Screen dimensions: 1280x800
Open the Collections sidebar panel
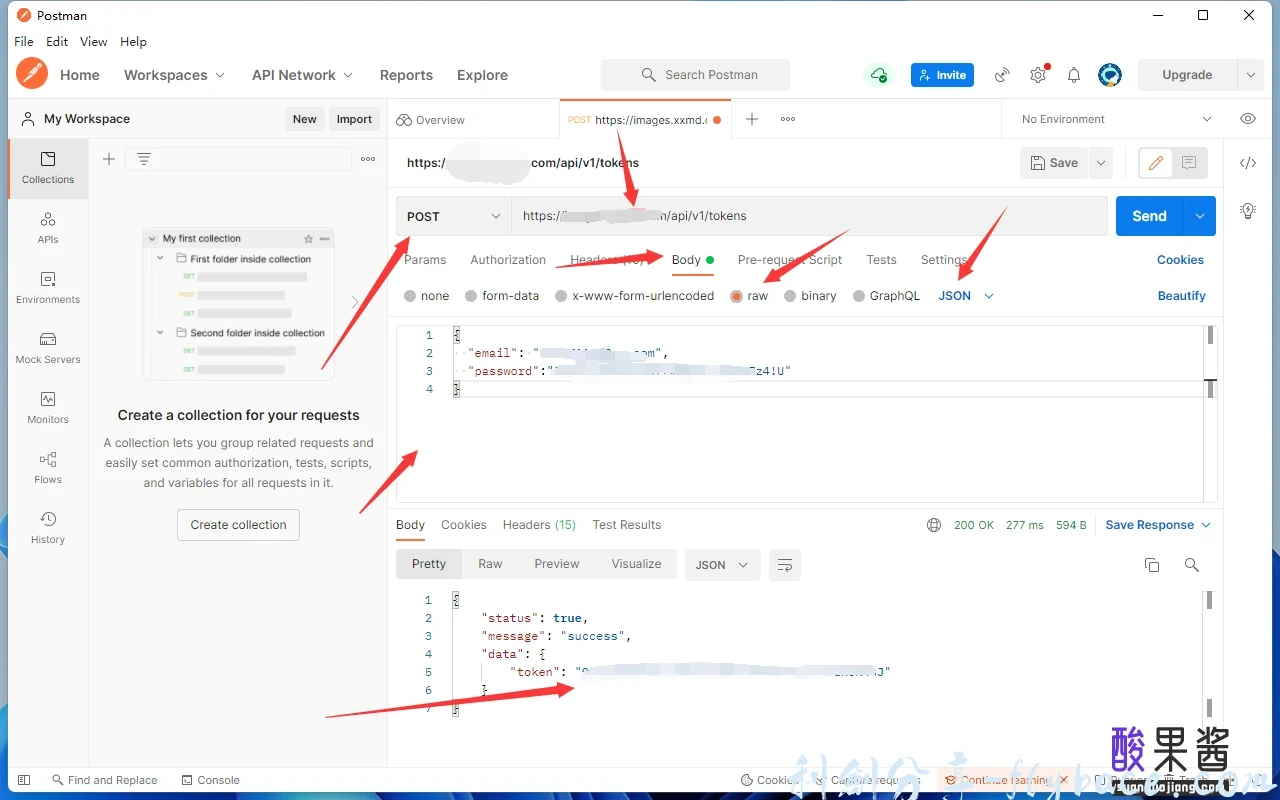point(48,167)
